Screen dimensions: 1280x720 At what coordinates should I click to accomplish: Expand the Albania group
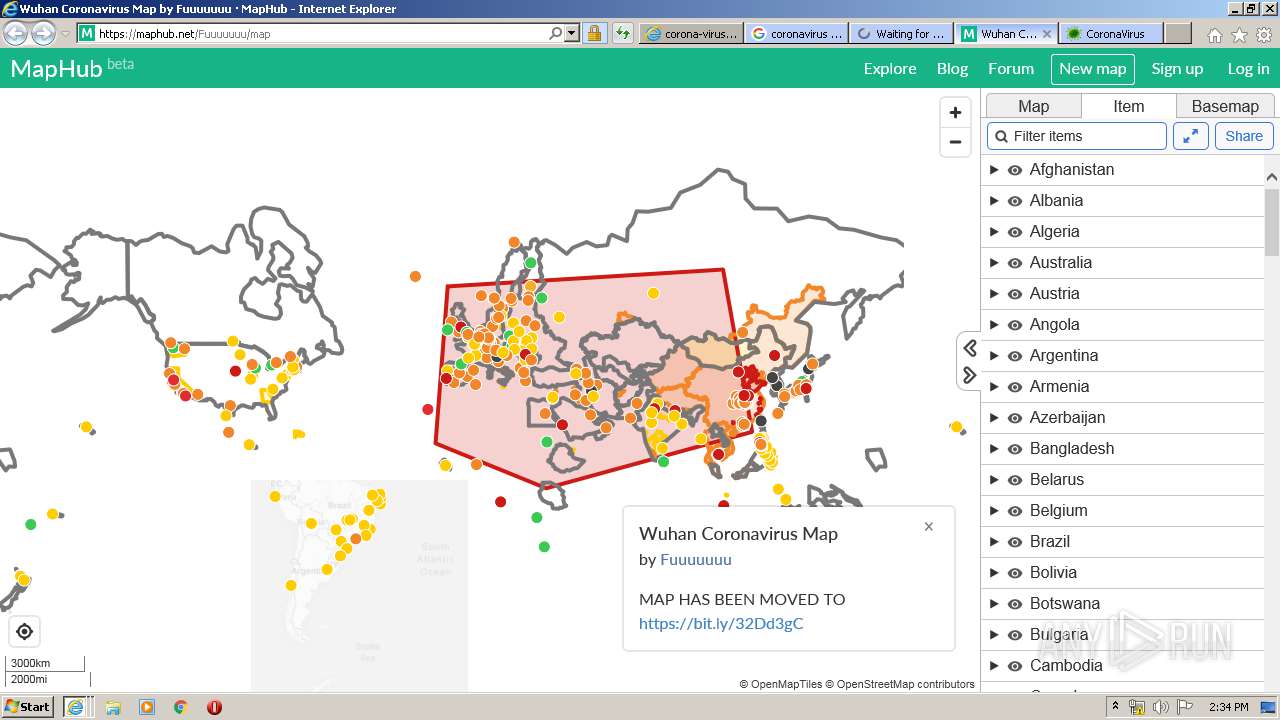(993, 201)
